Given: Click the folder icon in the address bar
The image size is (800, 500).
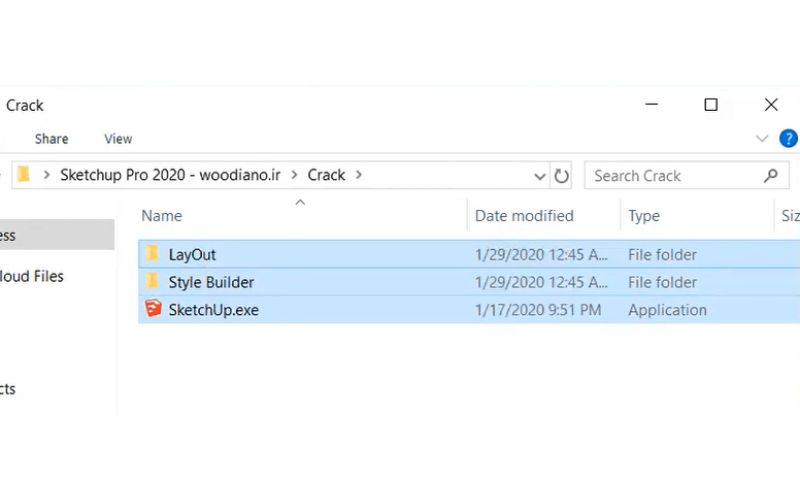Looking at the screenshot, I should click(x=23, y=174).
